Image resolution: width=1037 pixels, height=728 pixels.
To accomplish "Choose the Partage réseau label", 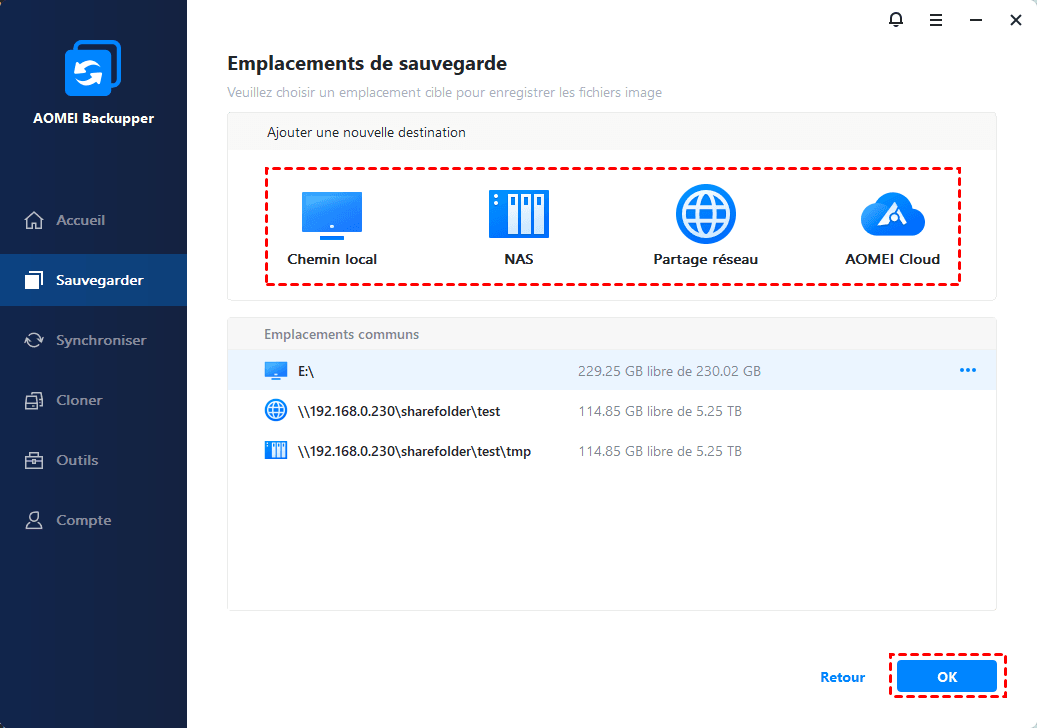I will [x=706, y=260].
